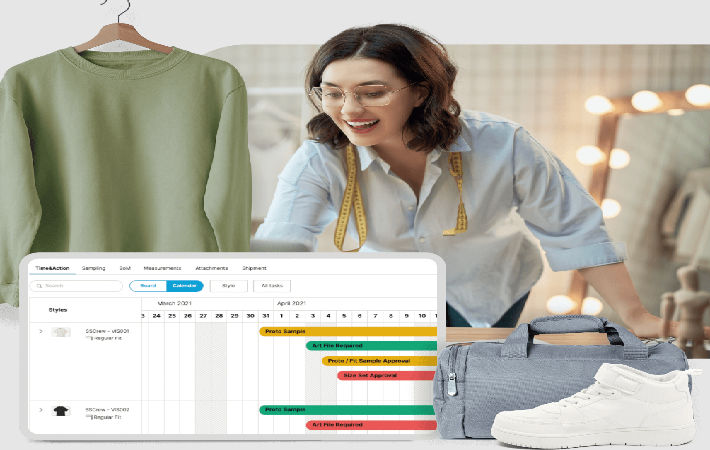Click the date 30 column header

click(250, 316)
